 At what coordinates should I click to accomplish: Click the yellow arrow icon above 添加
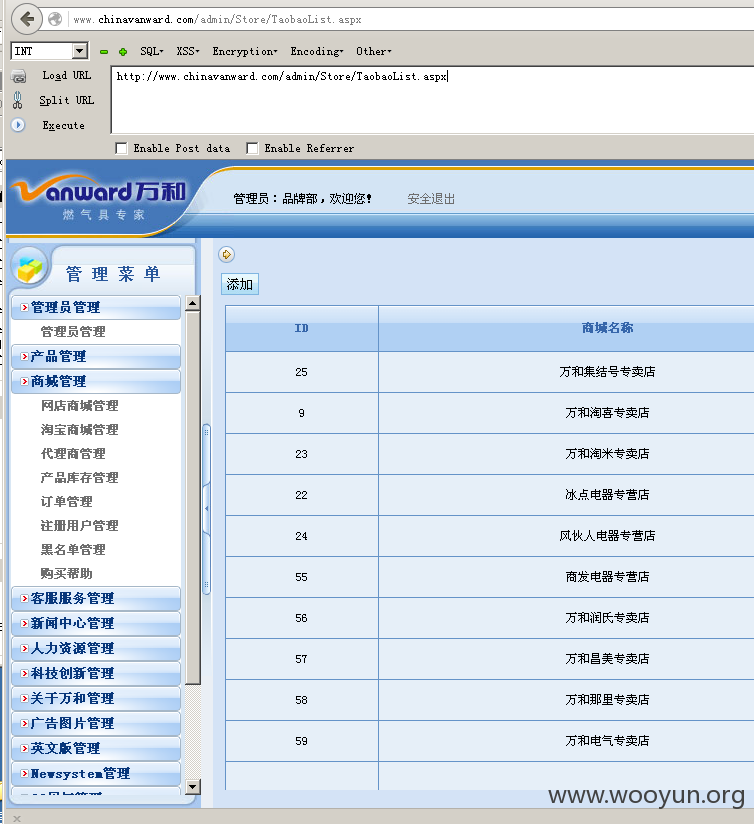pos(226,255)
